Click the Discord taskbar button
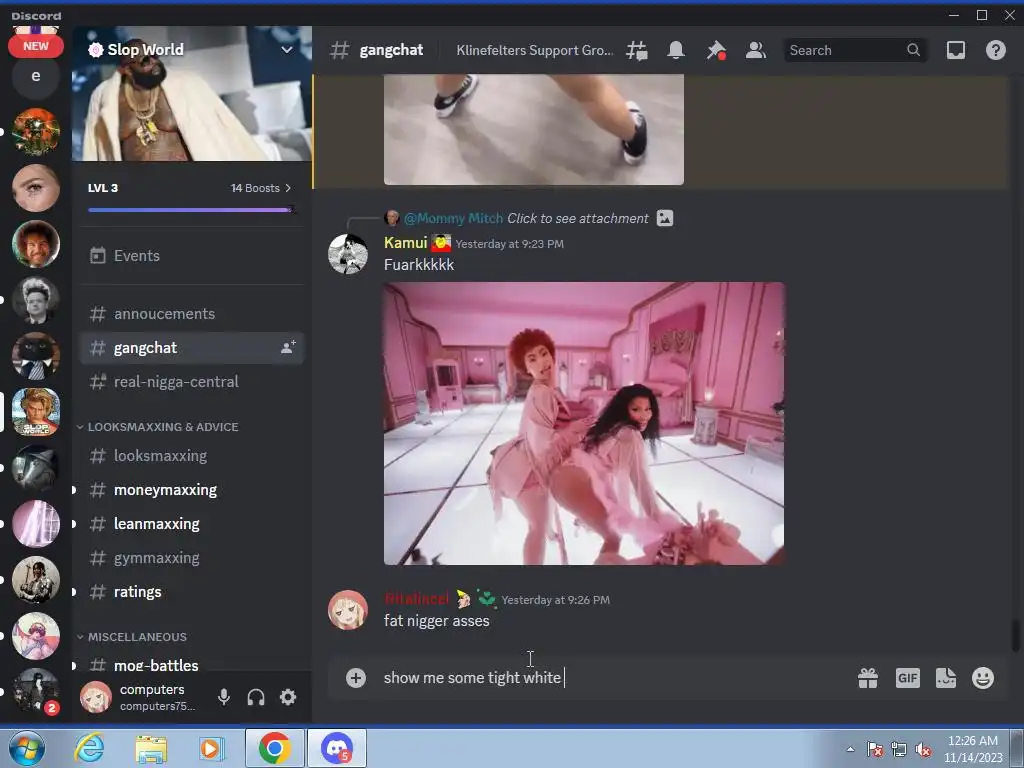The height and width of the screenshot is (768, 1024). (x=337, y=748)
